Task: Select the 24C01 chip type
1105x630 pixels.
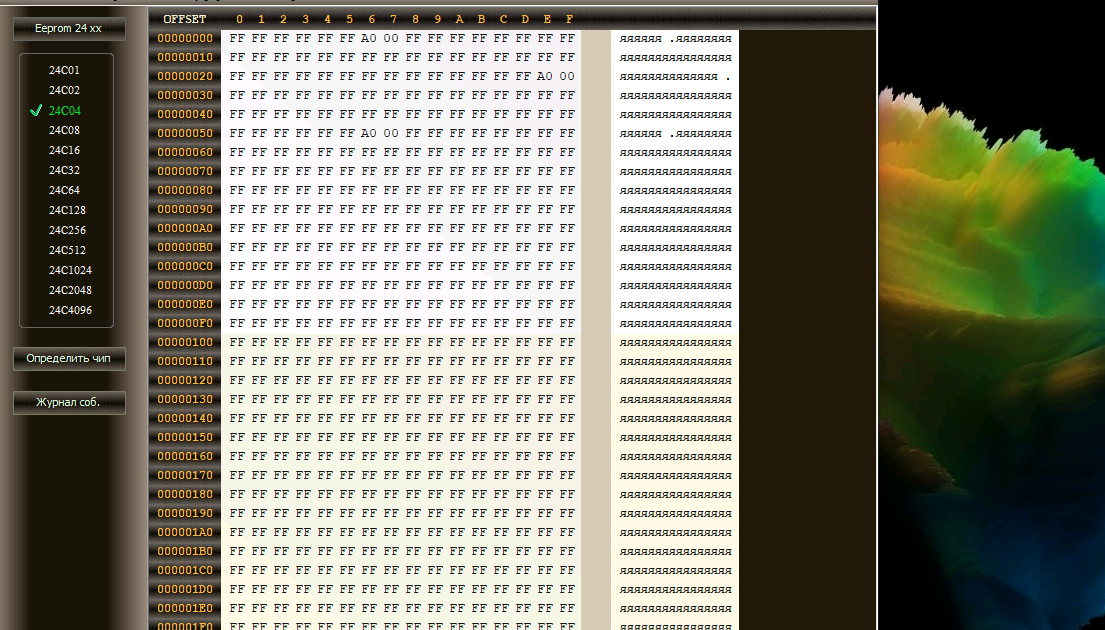Action: [64, 71]
